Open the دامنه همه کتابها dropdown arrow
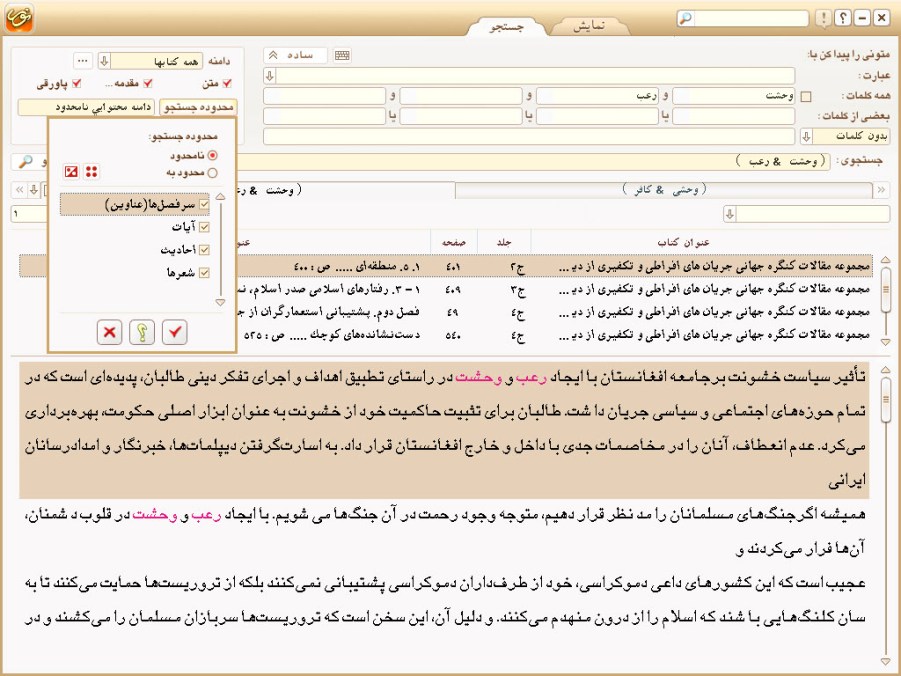Viewport: 901px width, 676px height. point(104,60)
